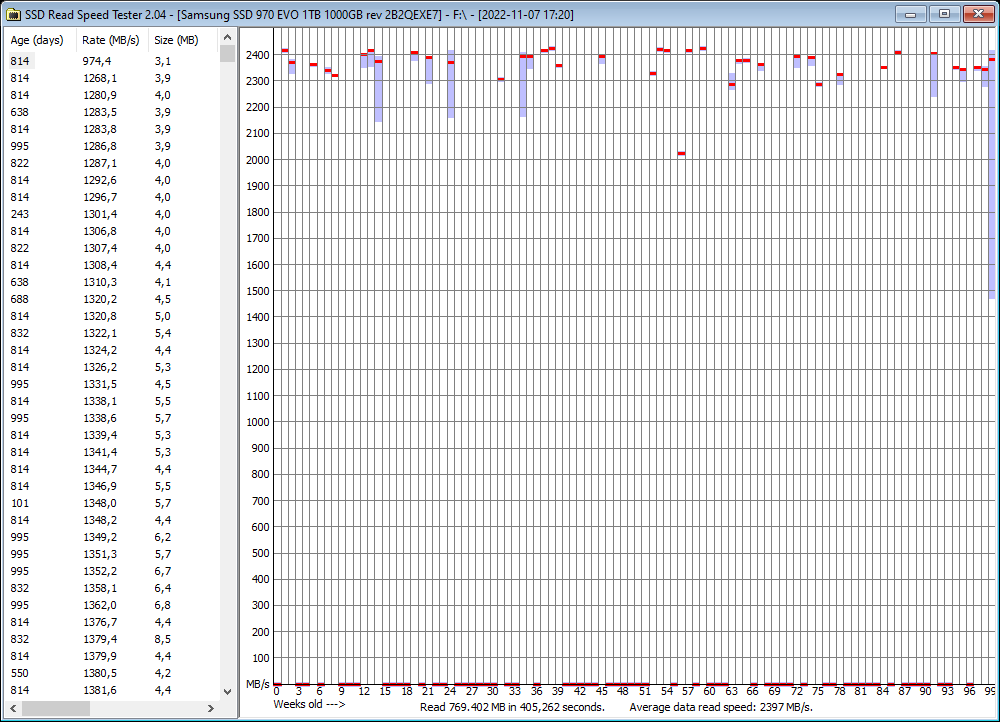The height and width of the screenshot is (722, 1000).
Task: Sort the list by Size (MB) header
Action: point(177,40)
